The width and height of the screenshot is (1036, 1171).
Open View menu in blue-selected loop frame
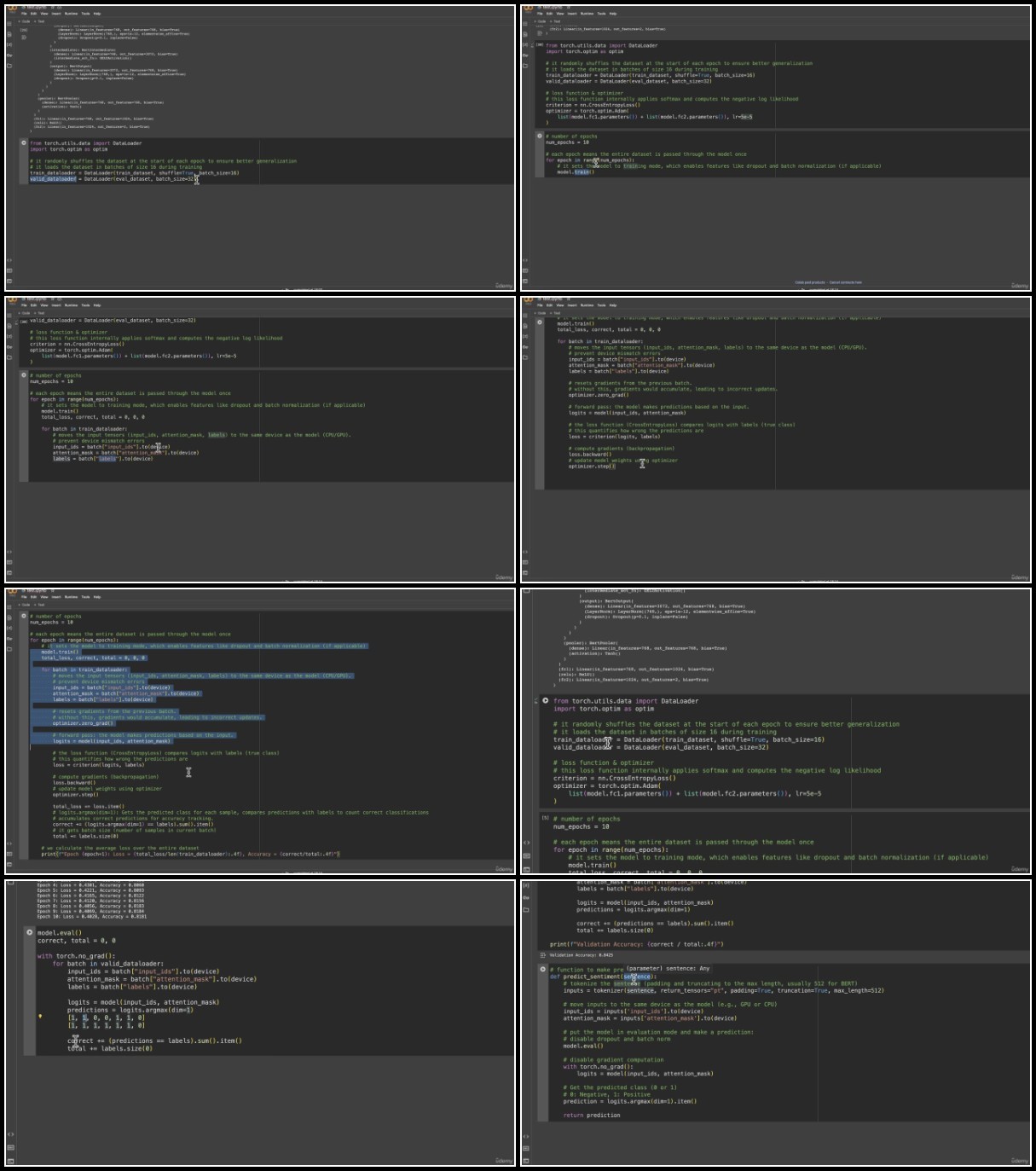tap(44, 597)
